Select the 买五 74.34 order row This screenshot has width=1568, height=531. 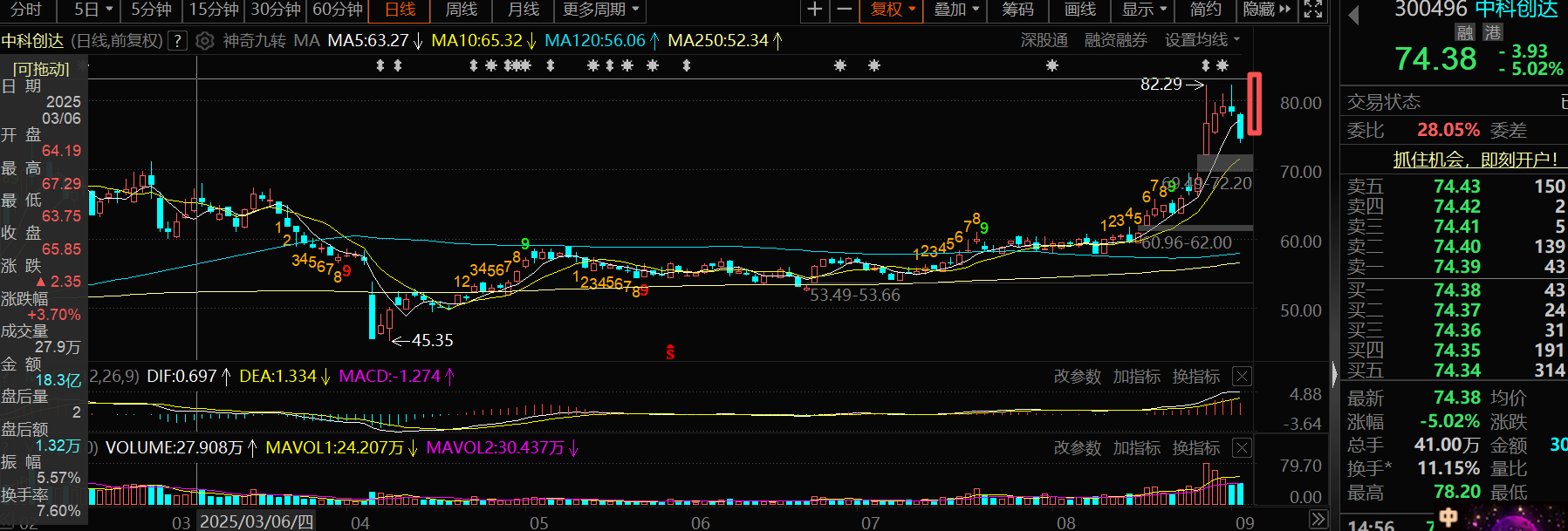click(x=1454, y=371)
